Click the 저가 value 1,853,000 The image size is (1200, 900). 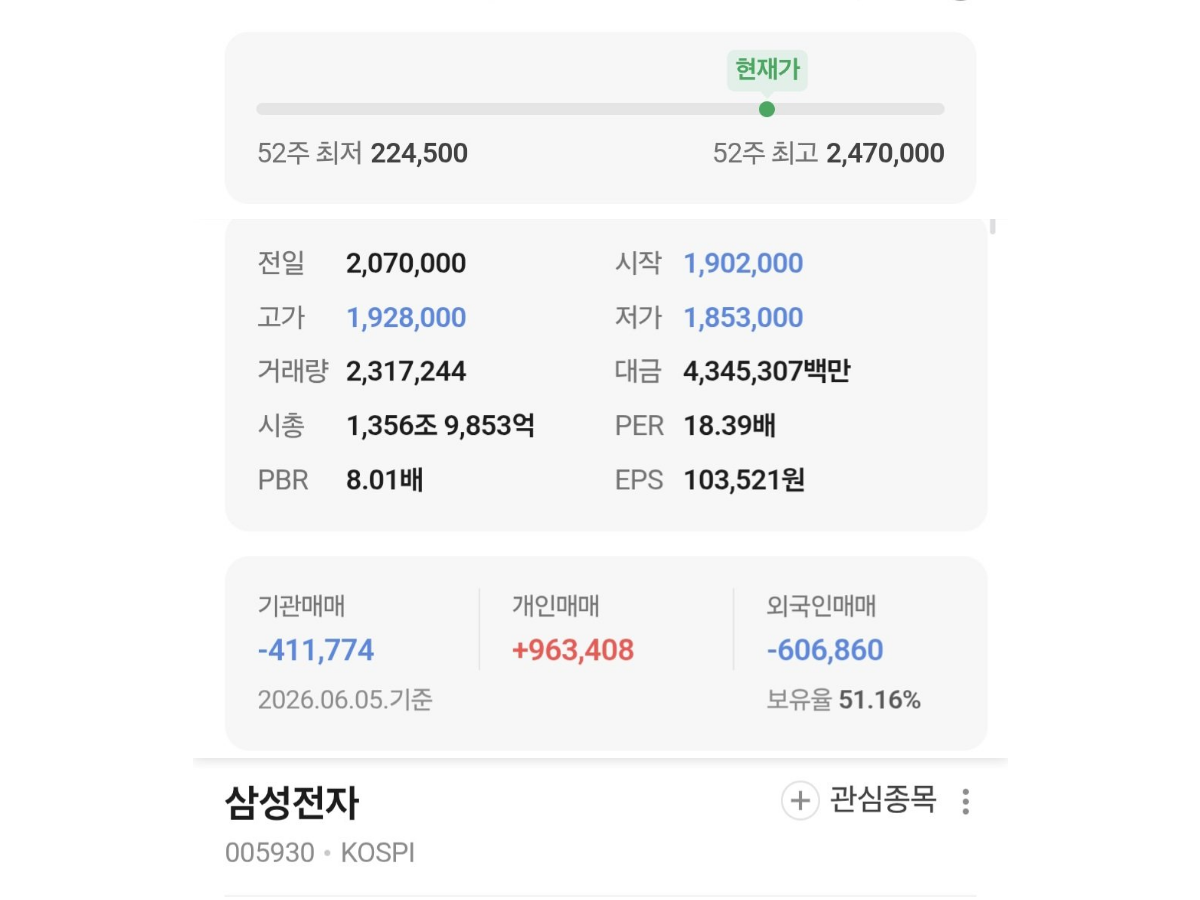[743, 318]
